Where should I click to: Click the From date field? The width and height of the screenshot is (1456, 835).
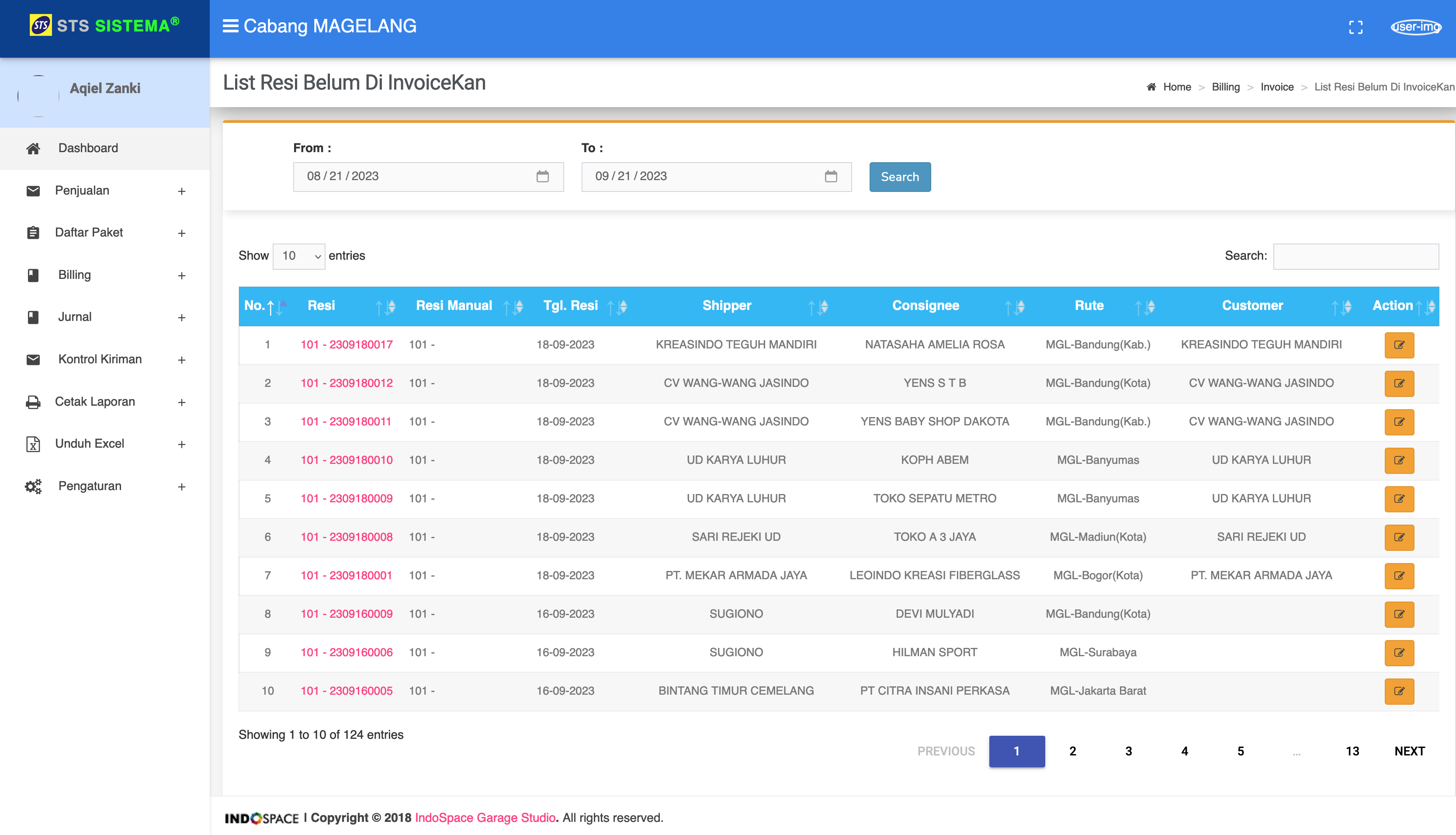pos(428,177)
